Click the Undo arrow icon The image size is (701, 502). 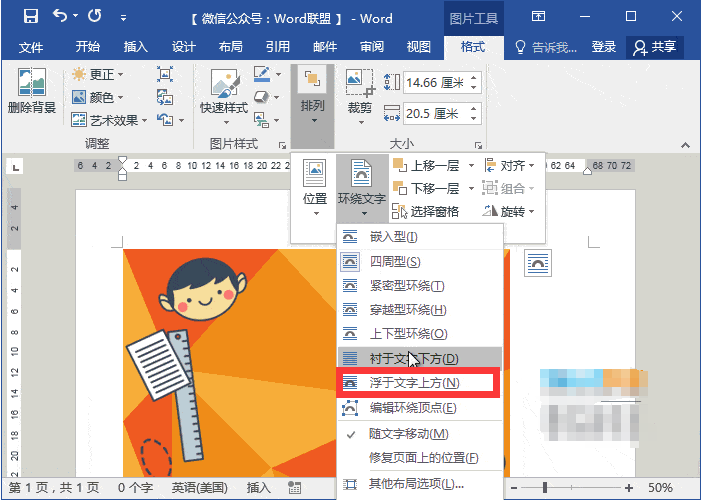point(60,16)
